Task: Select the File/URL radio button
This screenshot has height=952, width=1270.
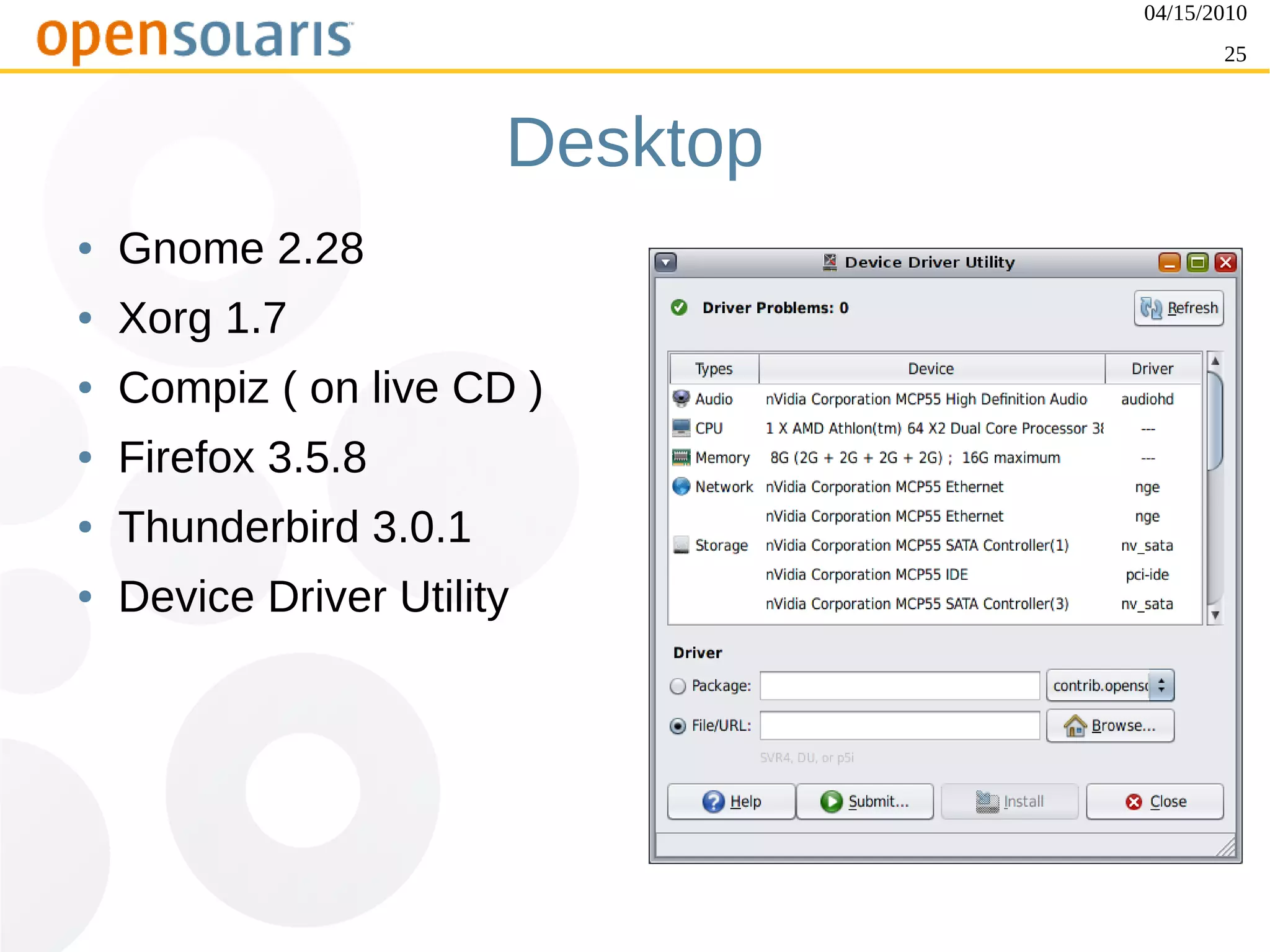Action: 678,726
